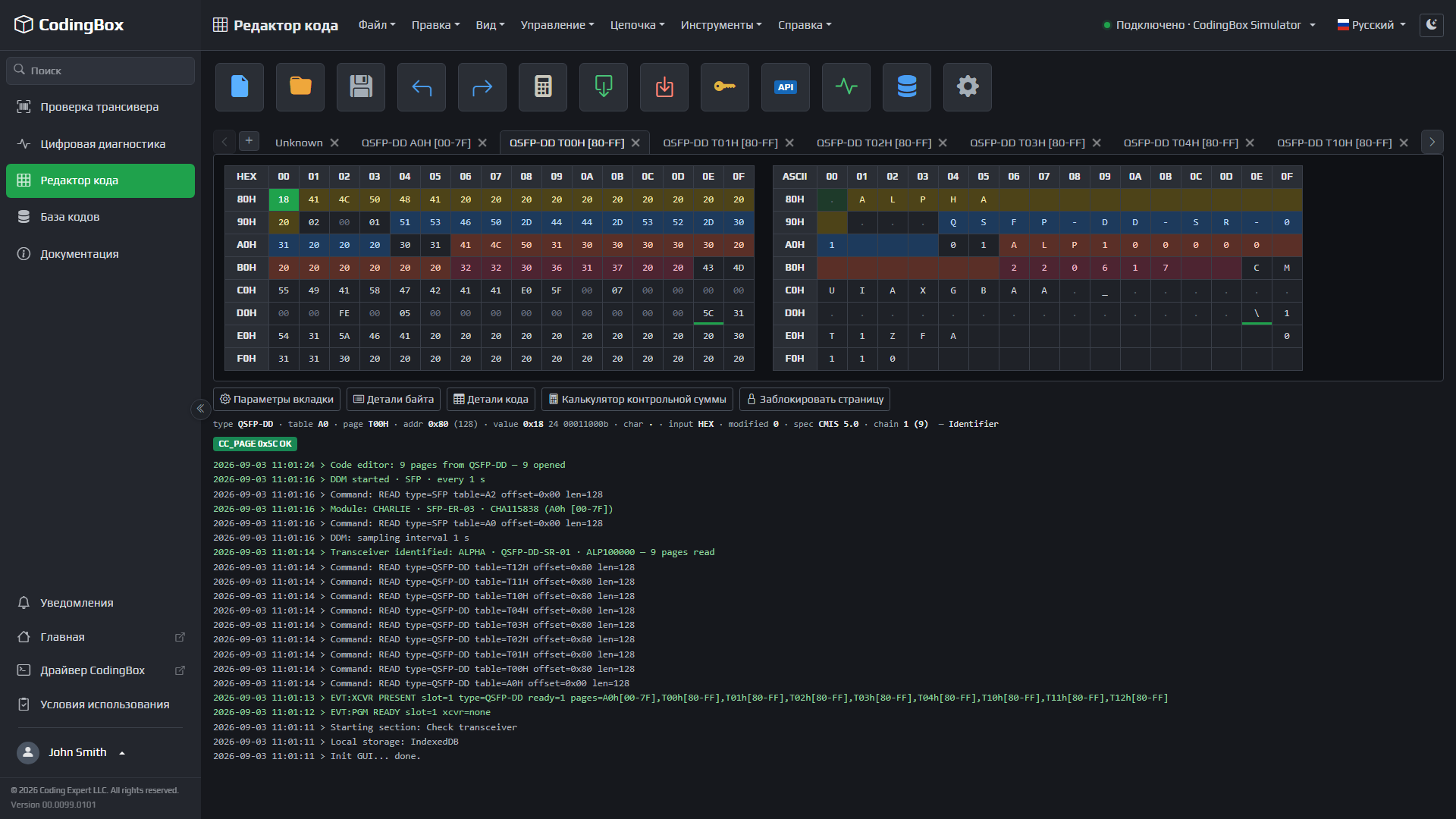
Task: Open the Вид menu
Action: pyautogui.click(x=490, y=25)
